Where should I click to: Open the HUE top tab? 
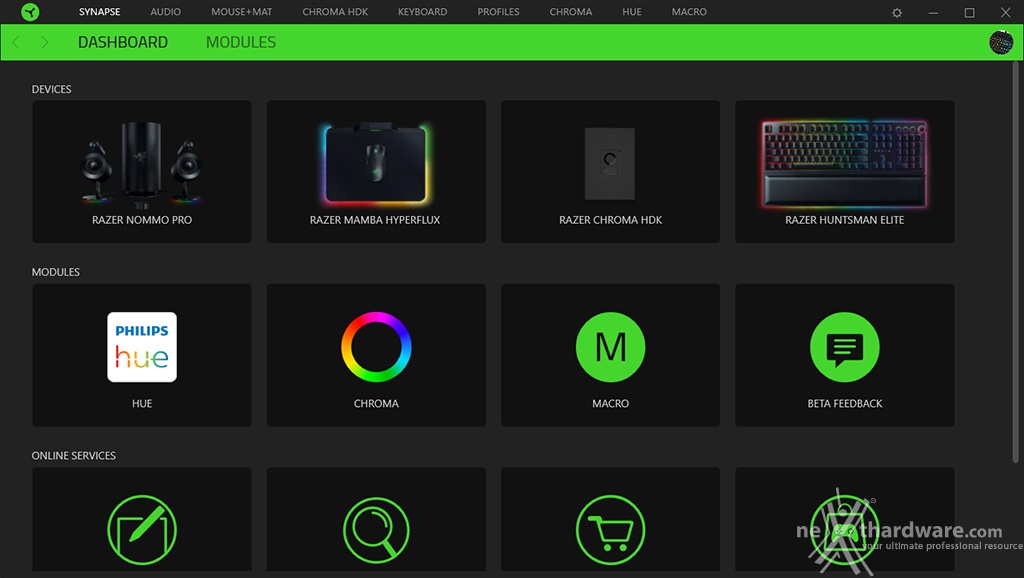pos(632,12)
